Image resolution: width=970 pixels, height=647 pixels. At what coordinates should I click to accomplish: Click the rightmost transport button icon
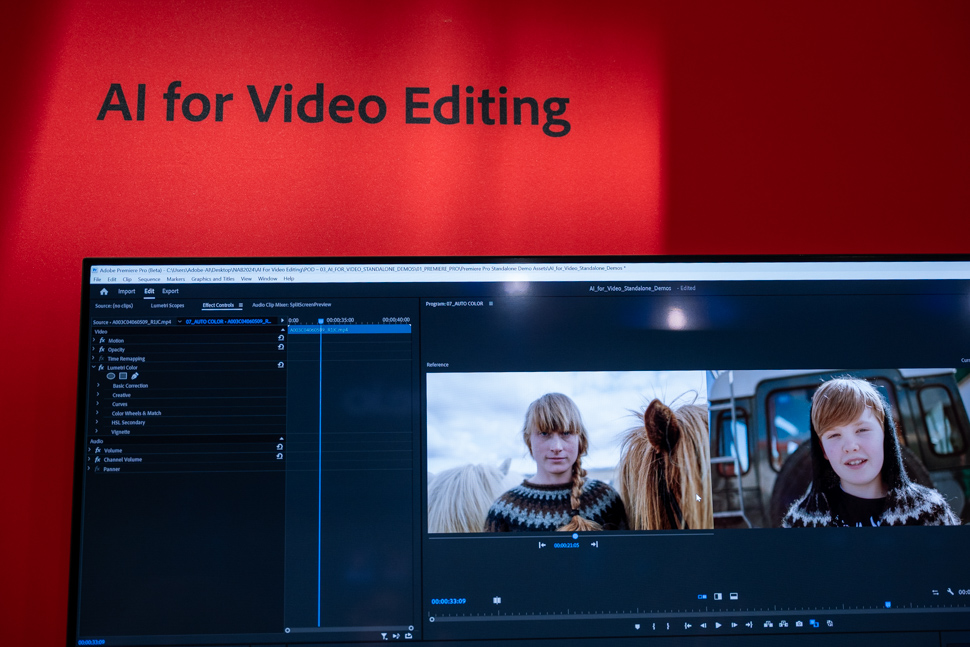830,623
